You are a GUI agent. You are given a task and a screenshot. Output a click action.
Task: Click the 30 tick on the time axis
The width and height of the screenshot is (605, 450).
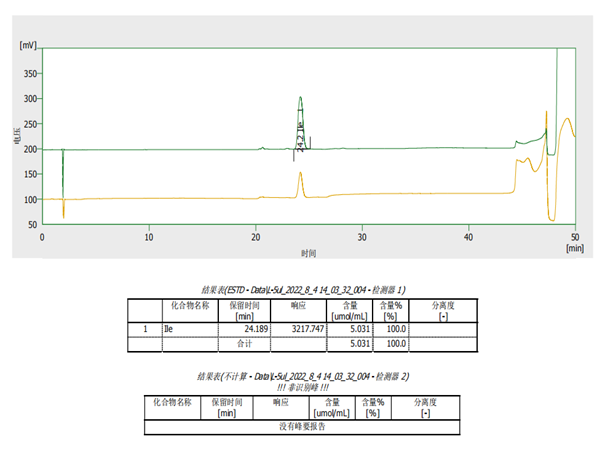pyautogui.click(x=362, y=237)
